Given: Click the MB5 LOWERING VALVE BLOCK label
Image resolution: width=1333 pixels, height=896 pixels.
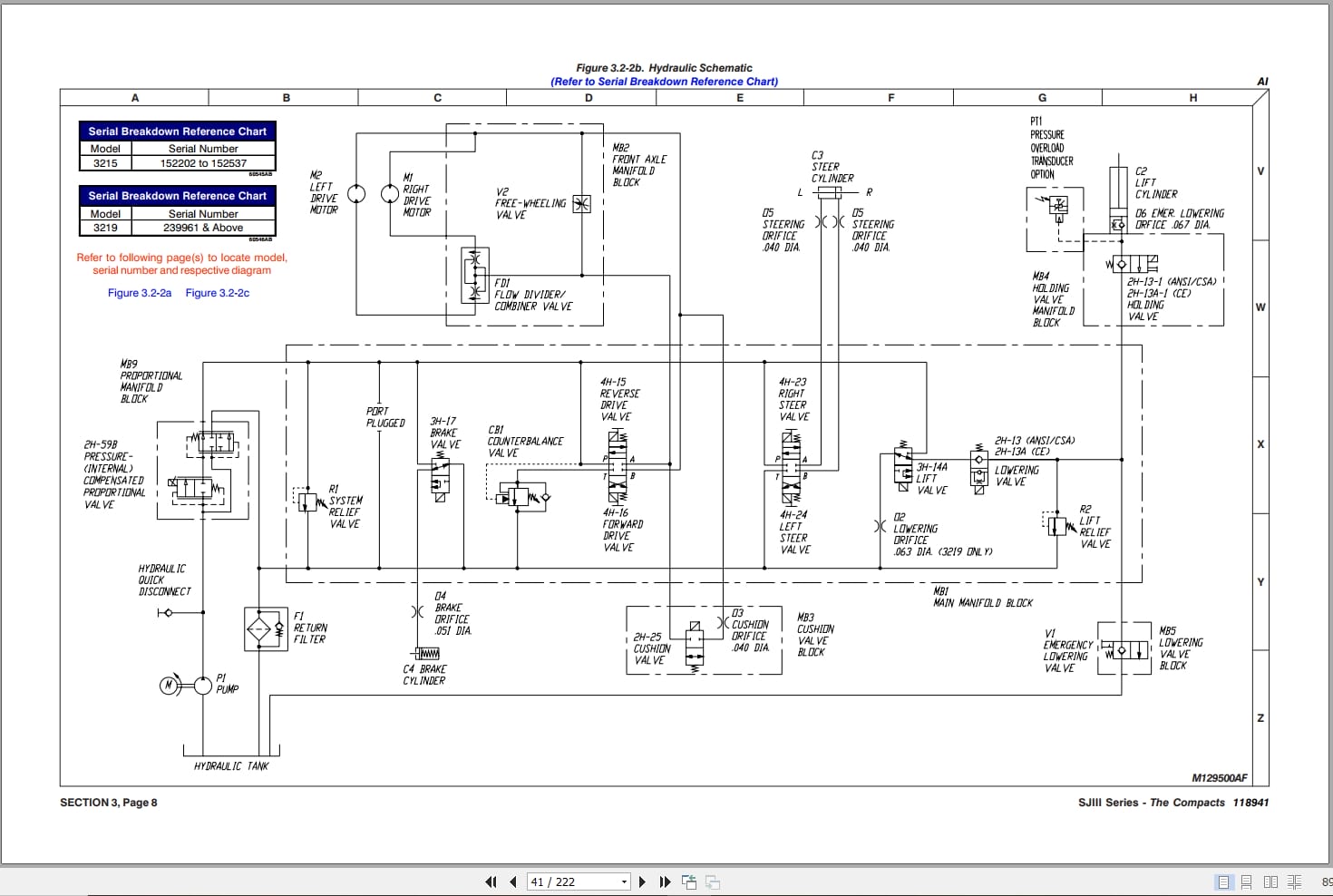Looking at the screenshot, I should tap(1181, 648).
